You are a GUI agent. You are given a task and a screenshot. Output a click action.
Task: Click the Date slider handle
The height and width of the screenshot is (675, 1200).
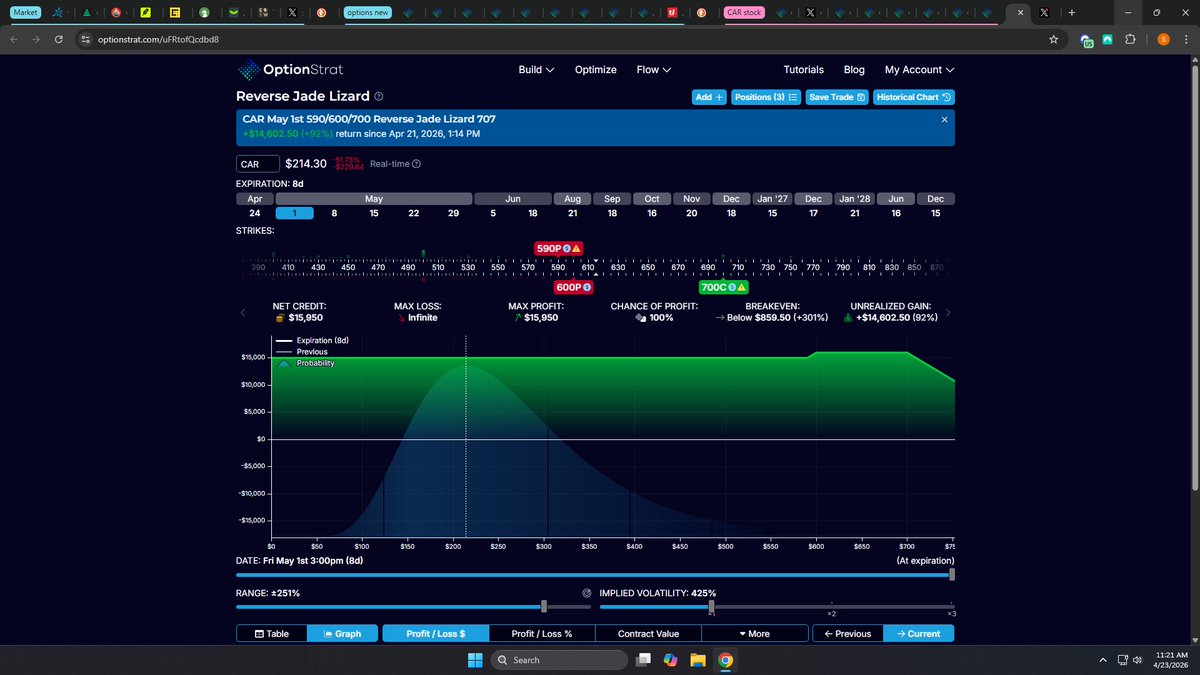pos(952,575)
